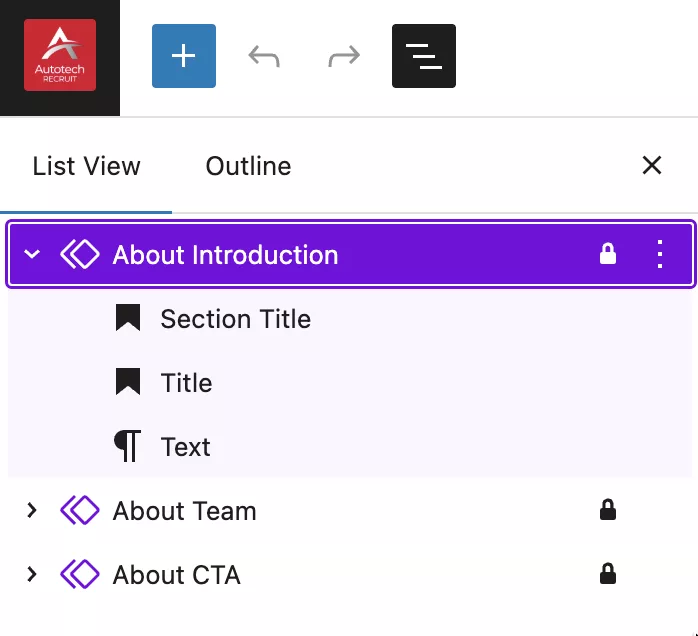Click the About CTA block name
This screenshot has height=636, width=698.
(176, 575)
